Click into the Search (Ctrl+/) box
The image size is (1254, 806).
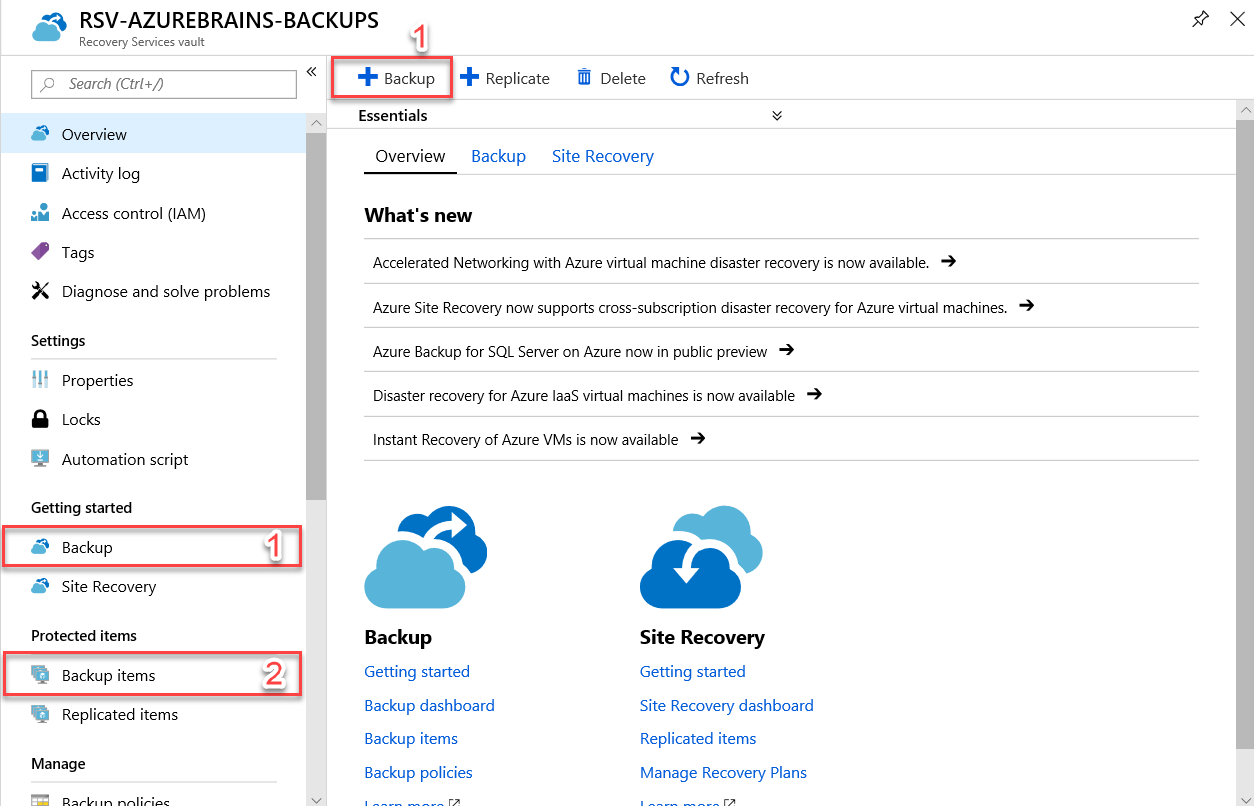tap(163, 84)
